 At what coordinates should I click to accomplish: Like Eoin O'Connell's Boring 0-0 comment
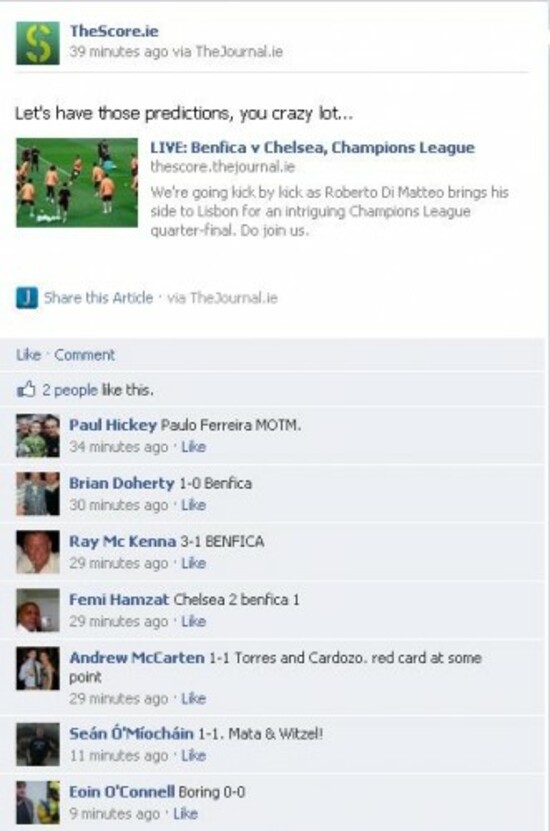[185, 814]
